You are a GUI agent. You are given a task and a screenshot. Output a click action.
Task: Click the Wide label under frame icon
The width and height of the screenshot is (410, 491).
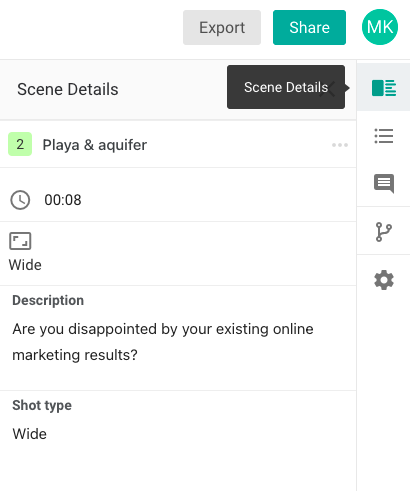[x=25, y=265]
